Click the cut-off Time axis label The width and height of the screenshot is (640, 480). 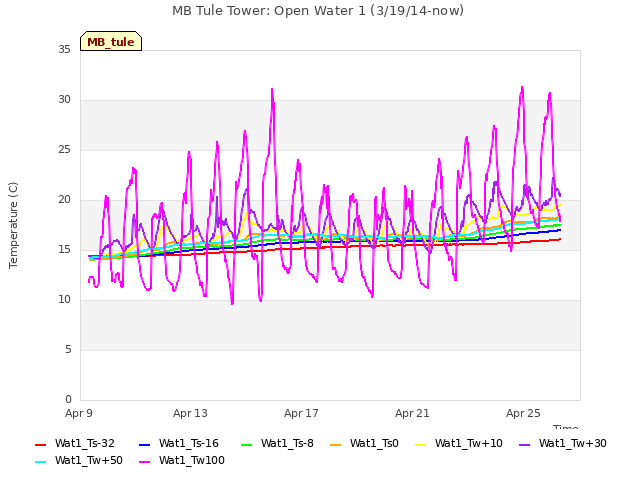pyautogui.click(x=566, y=427)
